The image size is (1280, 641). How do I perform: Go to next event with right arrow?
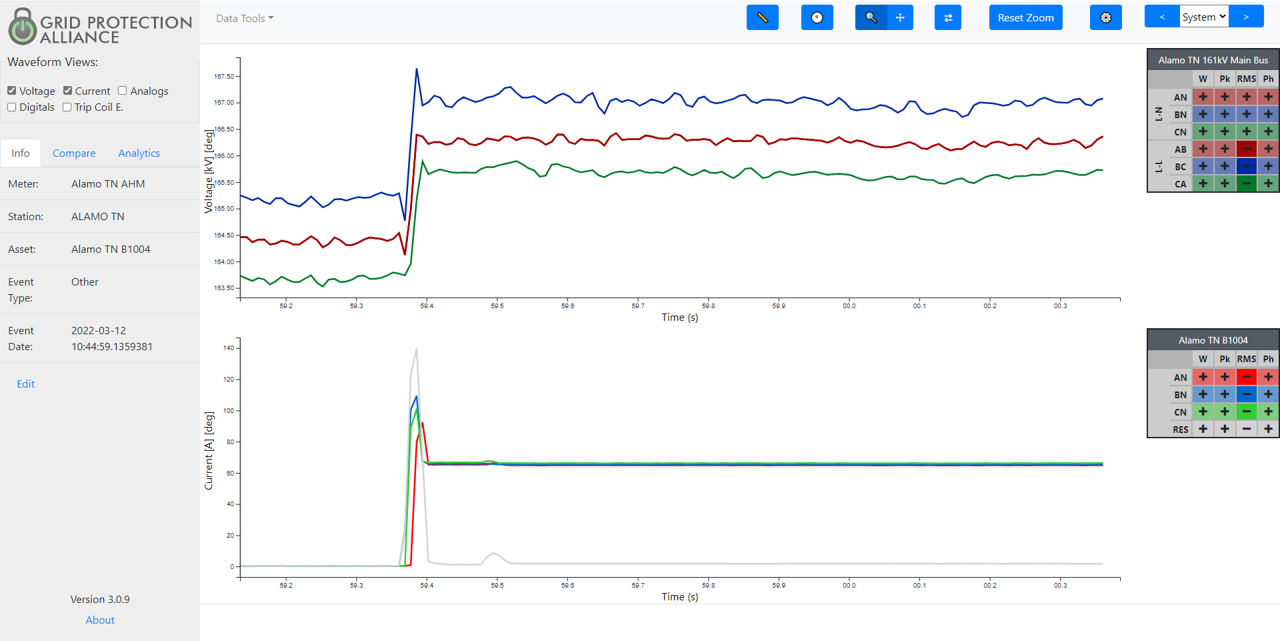(1245, 17)
